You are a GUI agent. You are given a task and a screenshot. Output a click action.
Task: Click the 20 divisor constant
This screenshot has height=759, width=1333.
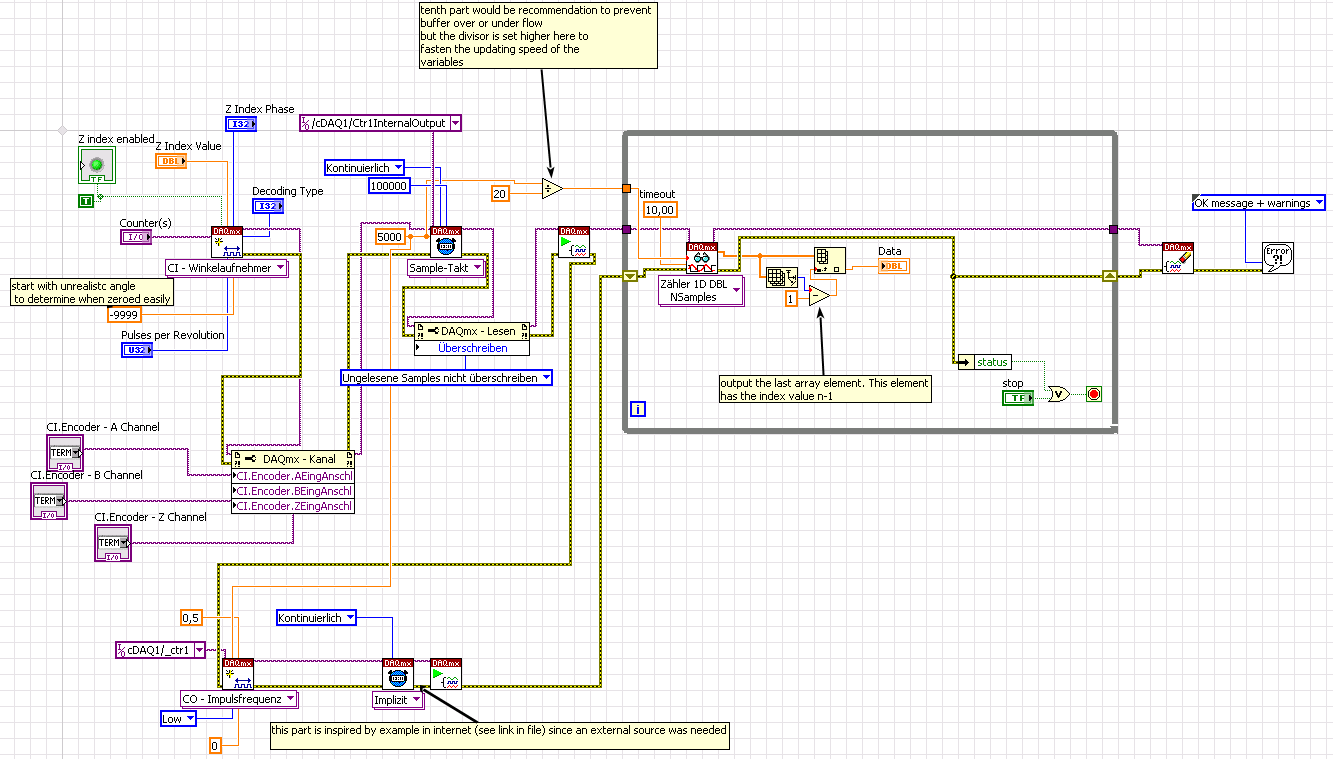pyautogui.click(x=502, y=193)
